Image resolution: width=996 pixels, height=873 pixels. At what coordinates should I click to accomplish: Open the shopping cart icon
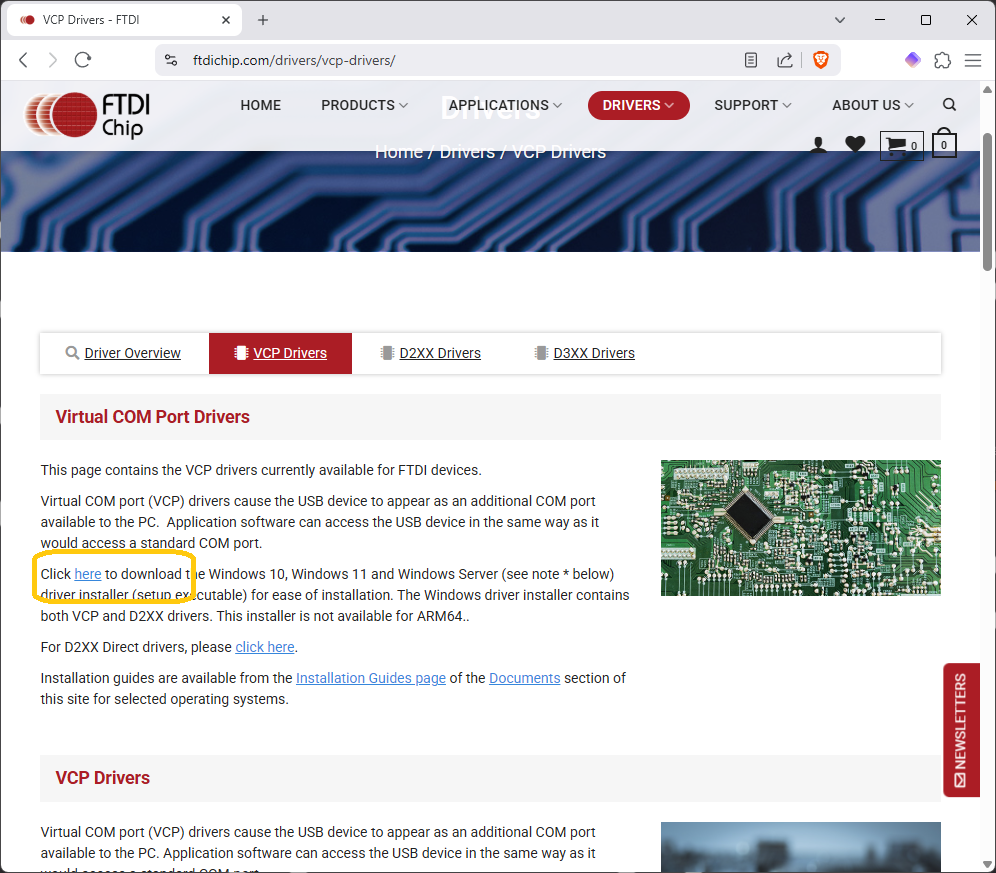[901, 146]
